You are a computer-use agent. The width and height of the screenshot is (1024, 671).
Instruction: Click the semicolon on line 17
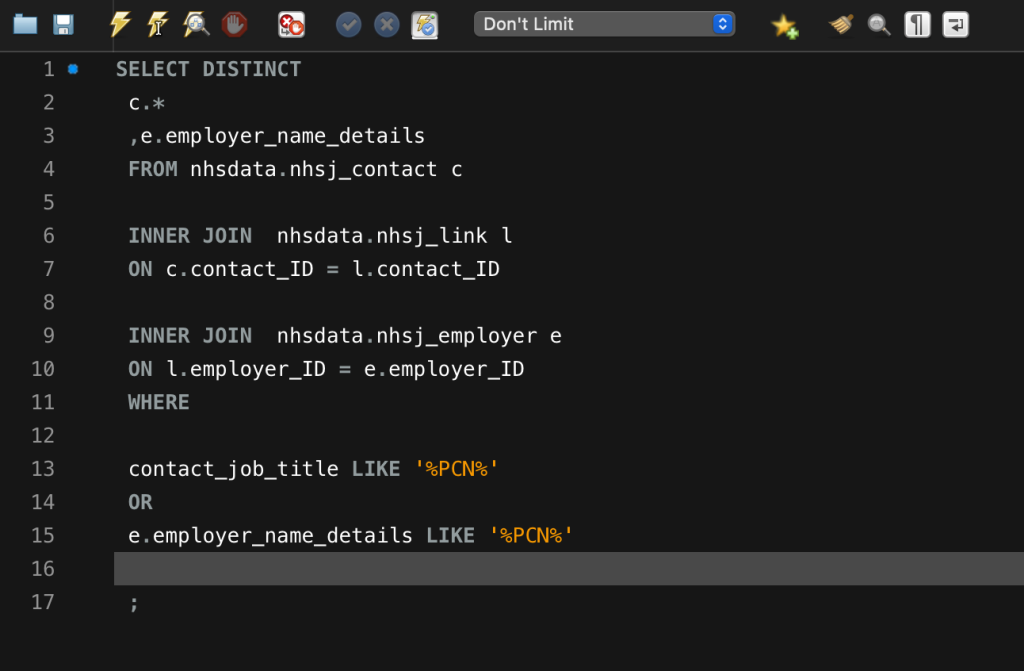134,603
